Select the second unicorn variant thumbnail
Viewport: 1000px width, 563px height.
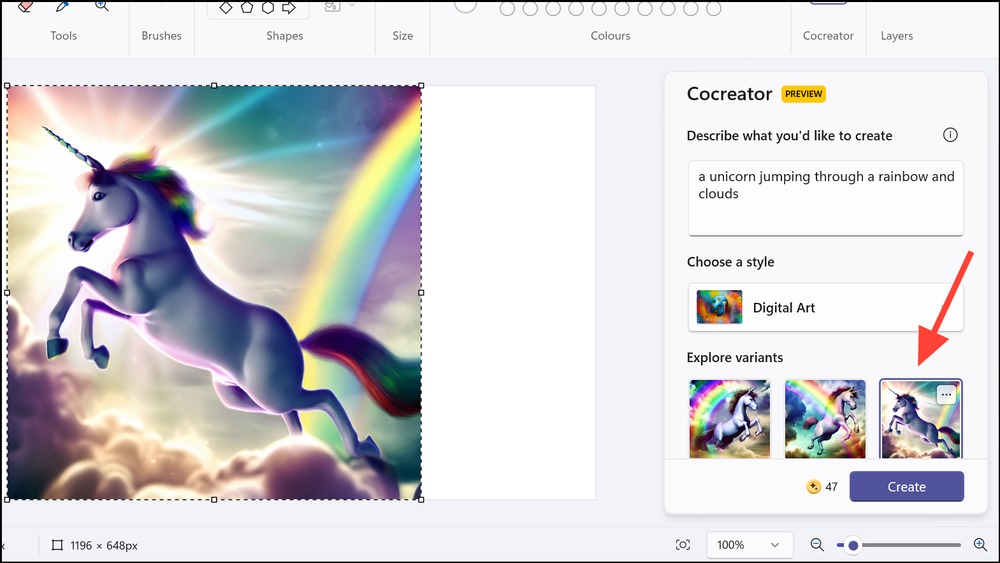pos(825,419)
